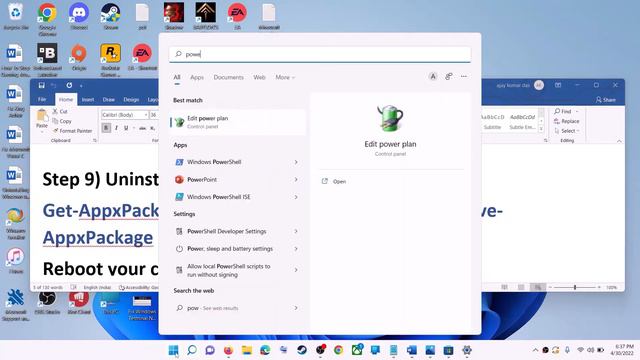640x360 pixels.
Task: Click Format Painter in Word
Action: point(72,131)
